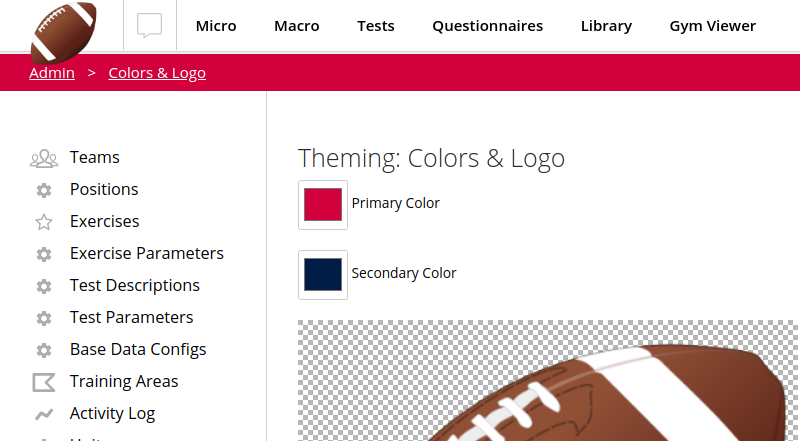Open the Micro menu
This screenshot has width=800, height=441.
point(216,26)
